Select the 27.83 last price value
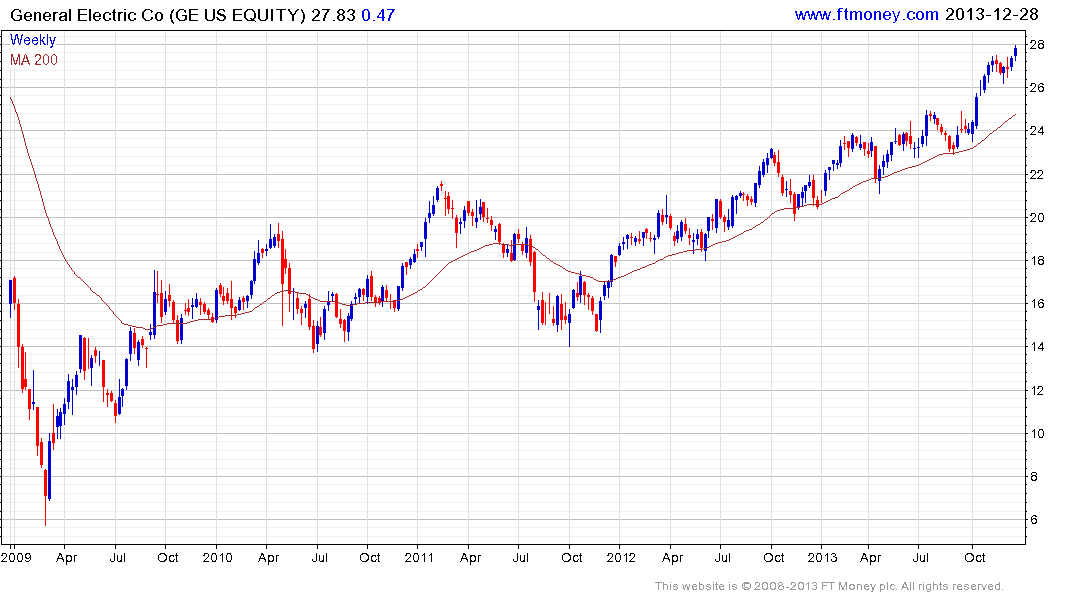 [x=333, y=15]
